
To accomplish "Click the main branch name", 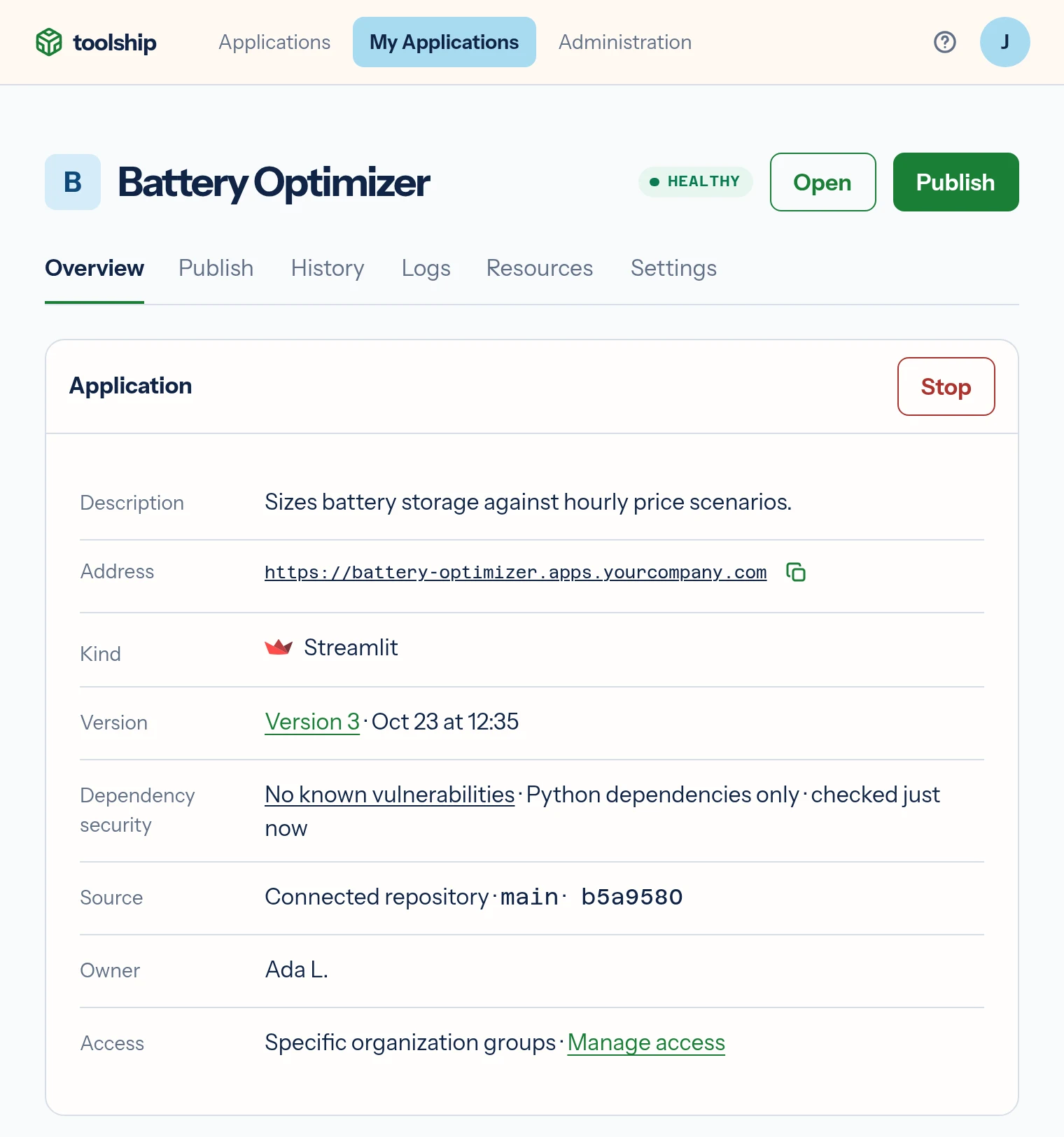I will tap(529, 897).
